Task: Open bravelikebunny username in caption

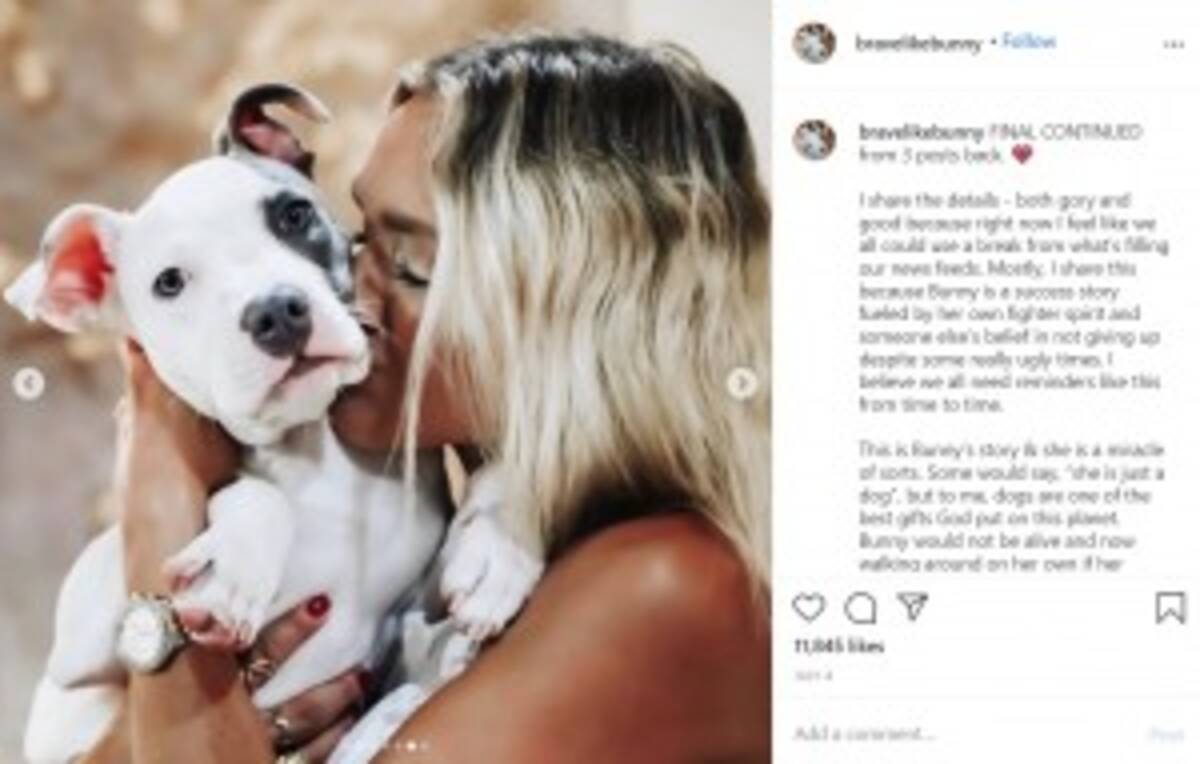Action: [x=921, y=132]
